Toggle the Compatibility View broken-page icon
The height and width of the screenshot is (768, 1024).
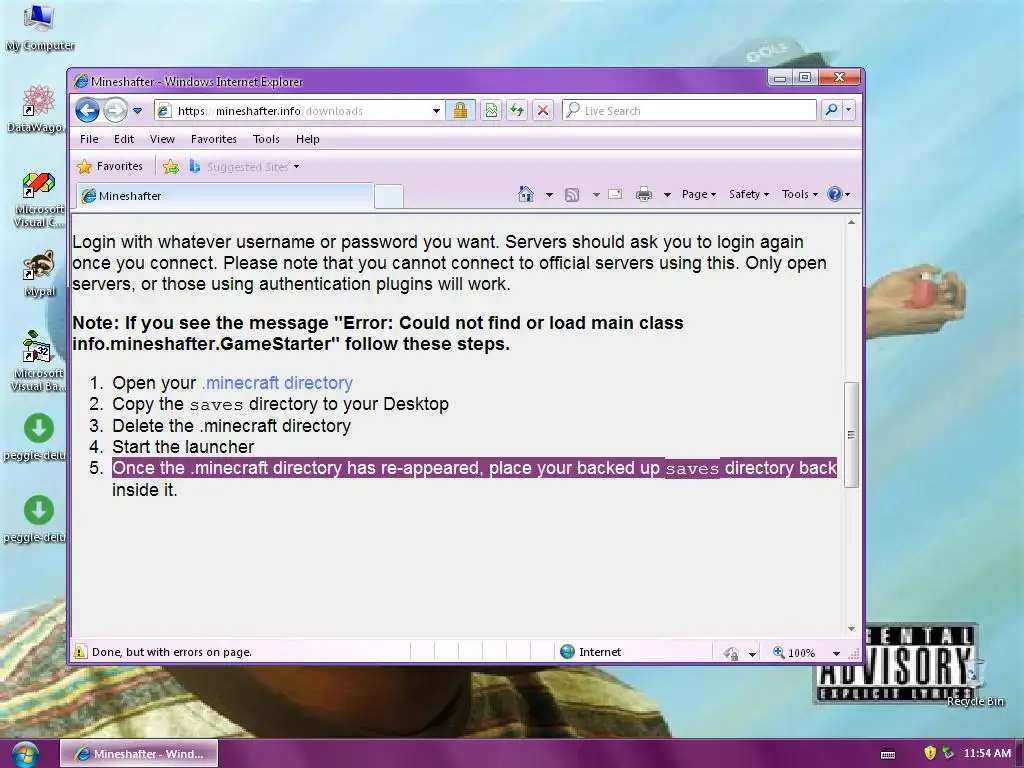tap(491, 110)
